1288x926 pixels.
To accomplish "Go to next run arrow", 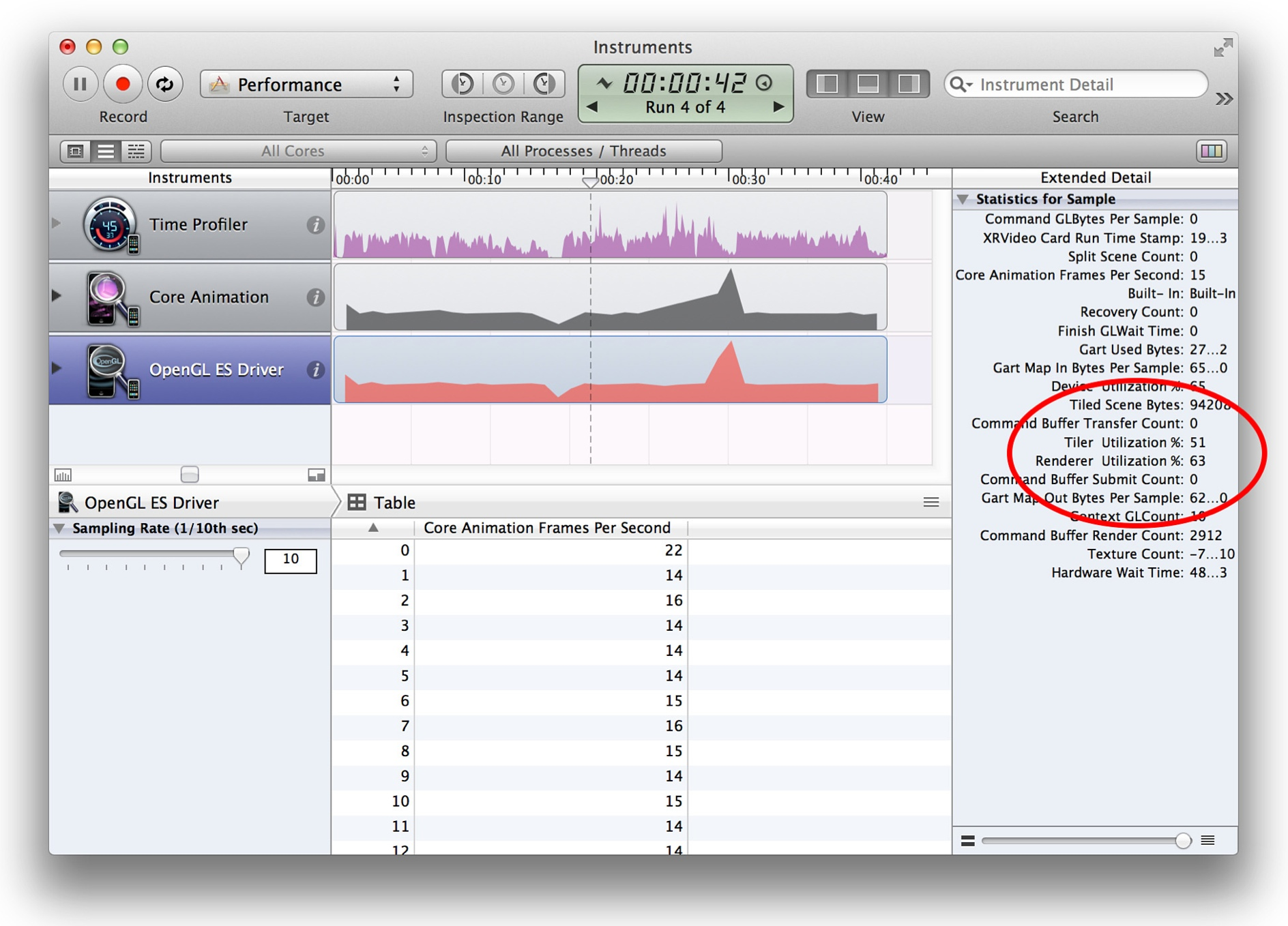I will coord(778,107).
